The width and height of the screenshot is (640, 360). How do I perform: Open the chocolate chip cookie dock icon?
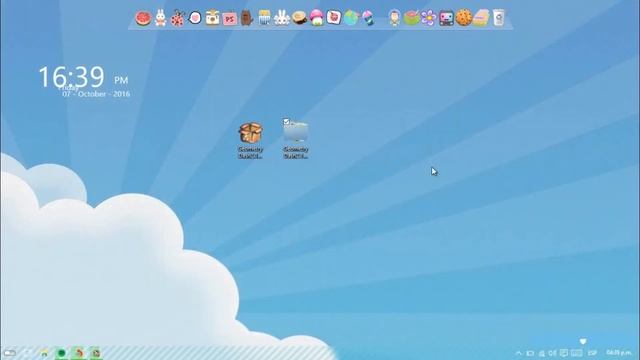point(464,18)
